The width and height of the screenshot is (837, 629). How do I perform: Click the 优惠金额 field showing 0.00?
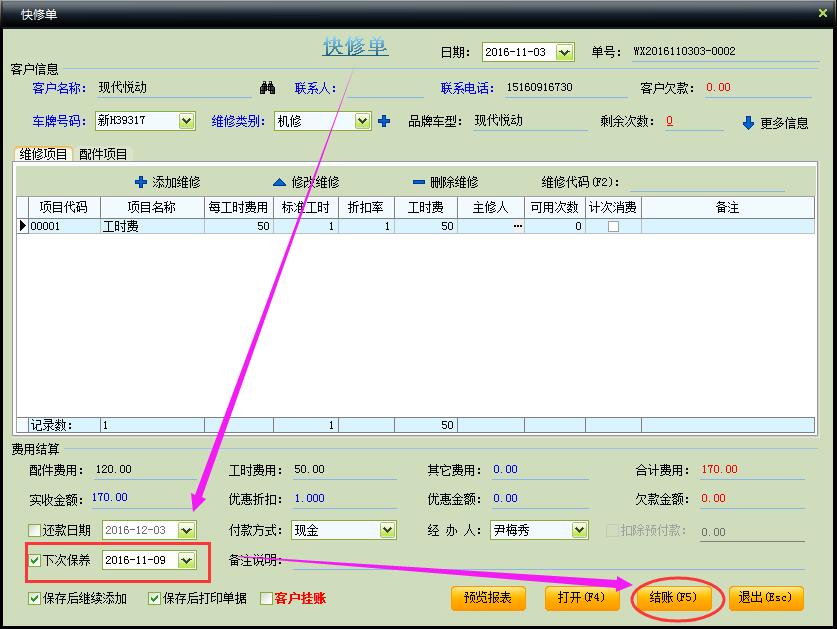(x=539, y=498)
